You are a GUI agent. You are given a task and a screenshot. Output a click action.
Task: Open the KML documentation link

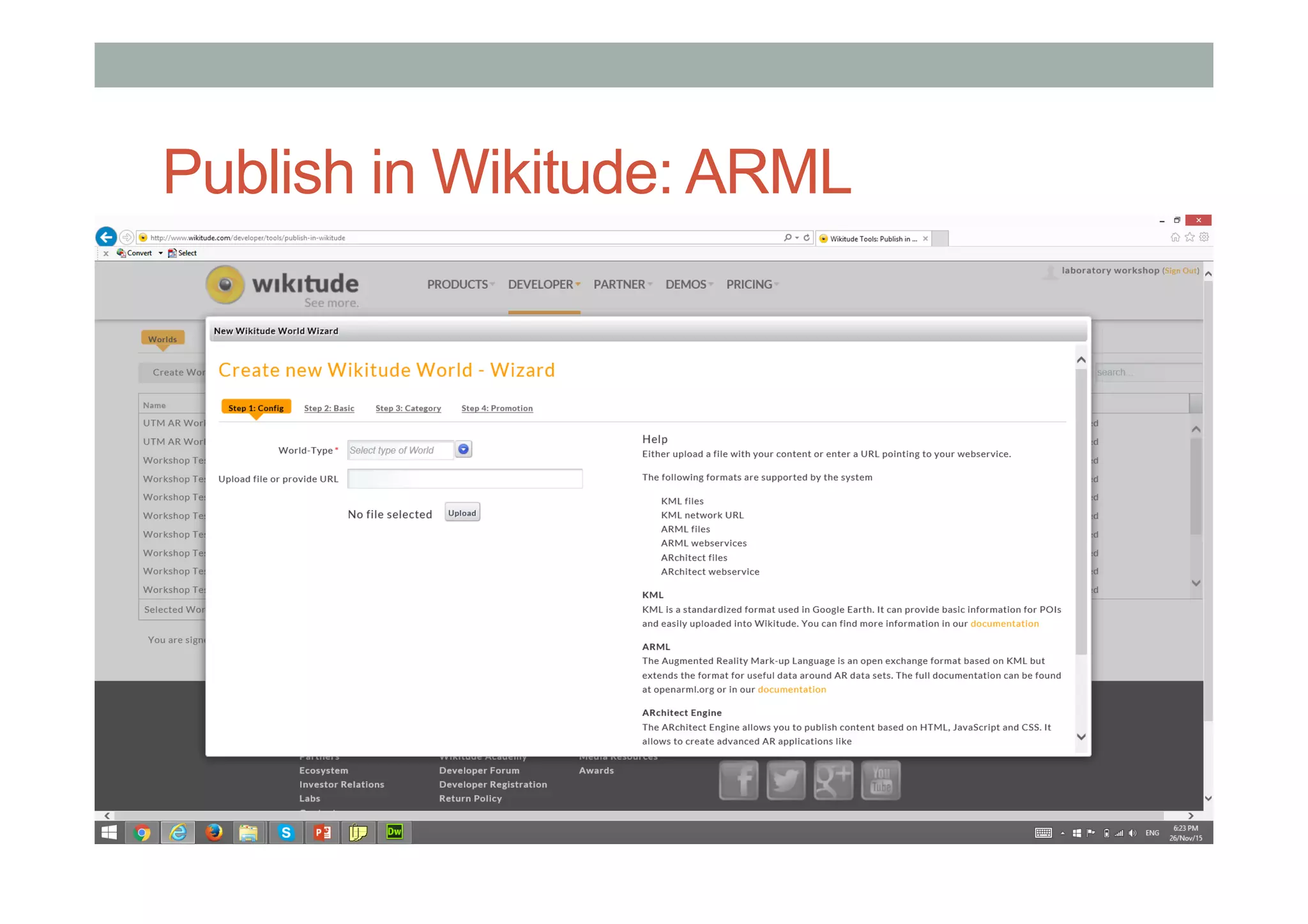(x=1005, y=624)
